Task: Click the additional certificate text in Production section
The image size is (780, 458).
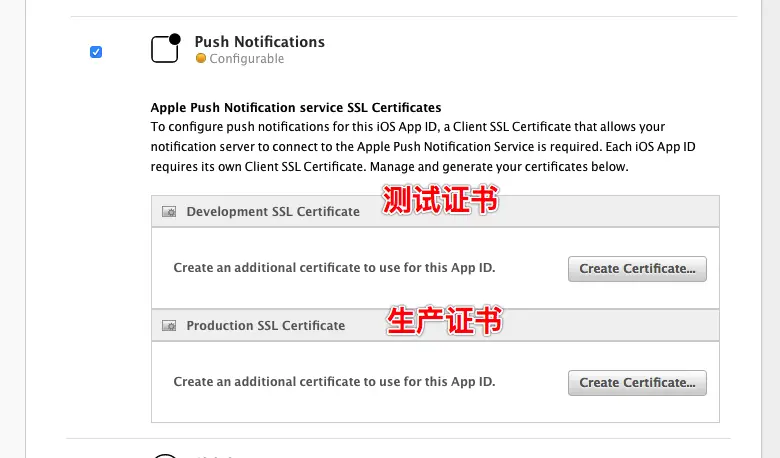Action: pyautogui.click(x=334, y=381)
